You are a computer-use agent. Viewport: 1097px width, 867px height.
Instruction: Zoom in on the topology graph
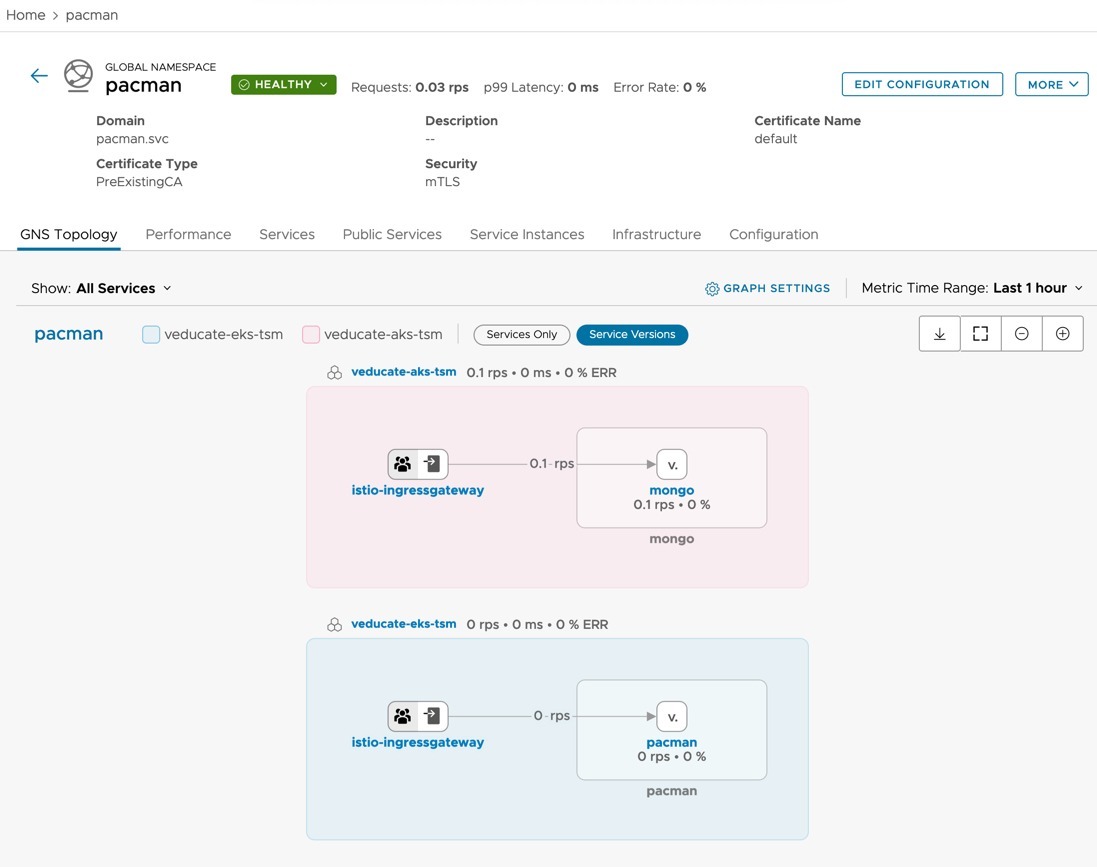(1063, 334)
